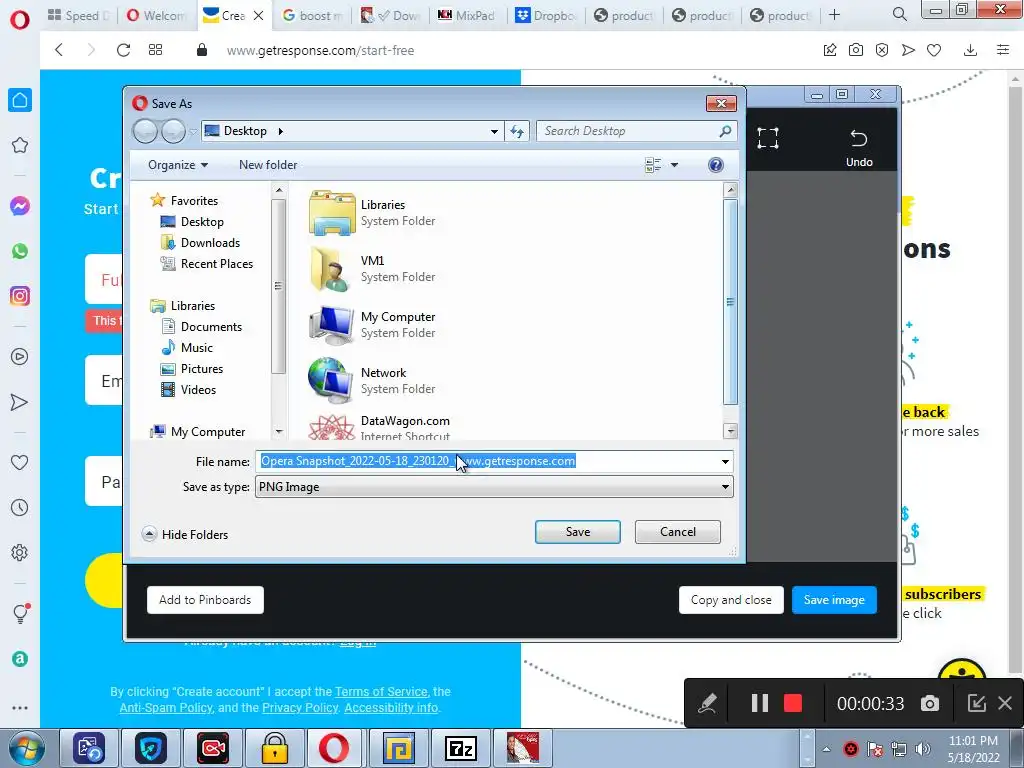The height and width of the screenshot is (768, 1024).
Task: Click Add to Pinboards button
Action: click(x=205, y=600)
